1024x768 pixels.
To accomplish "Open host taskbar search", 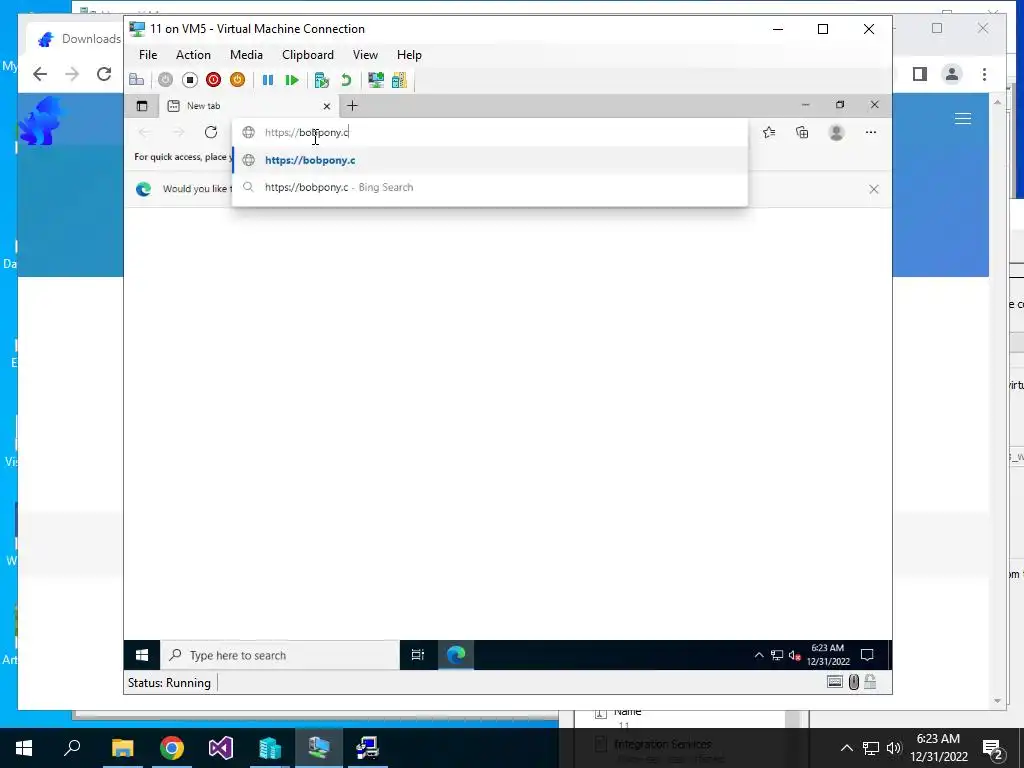I will click(x=72, y=748).
